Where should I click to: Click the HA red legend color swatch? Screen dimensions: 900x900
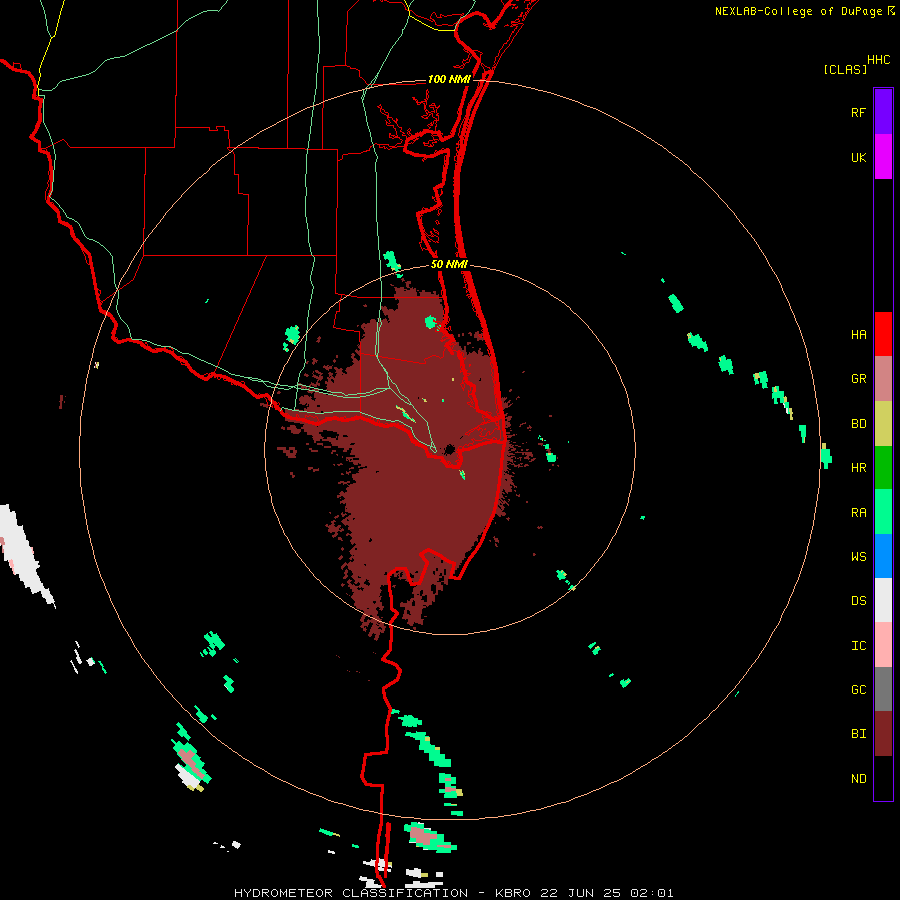click(x=883, y=334)
